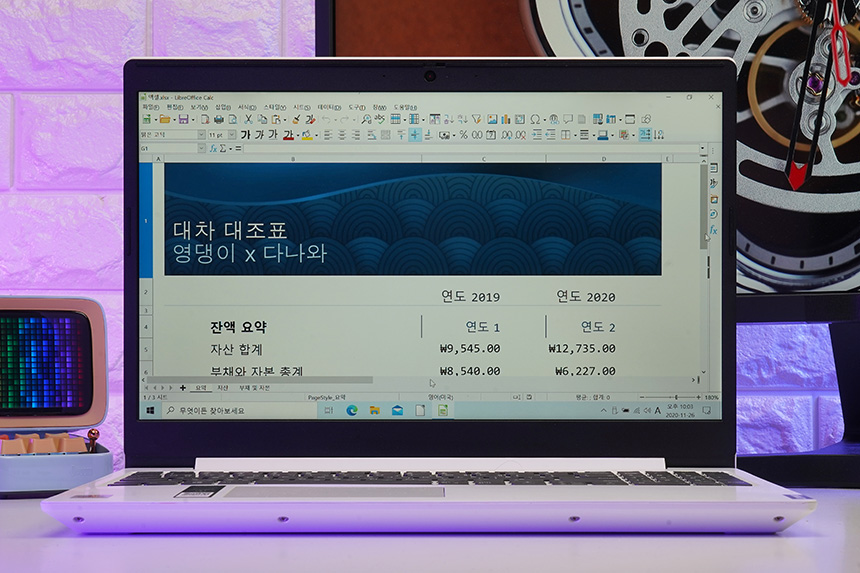860x573 pixels.
Task: Open the Font Size 11 pt dropdown
Action: (231, 134)
